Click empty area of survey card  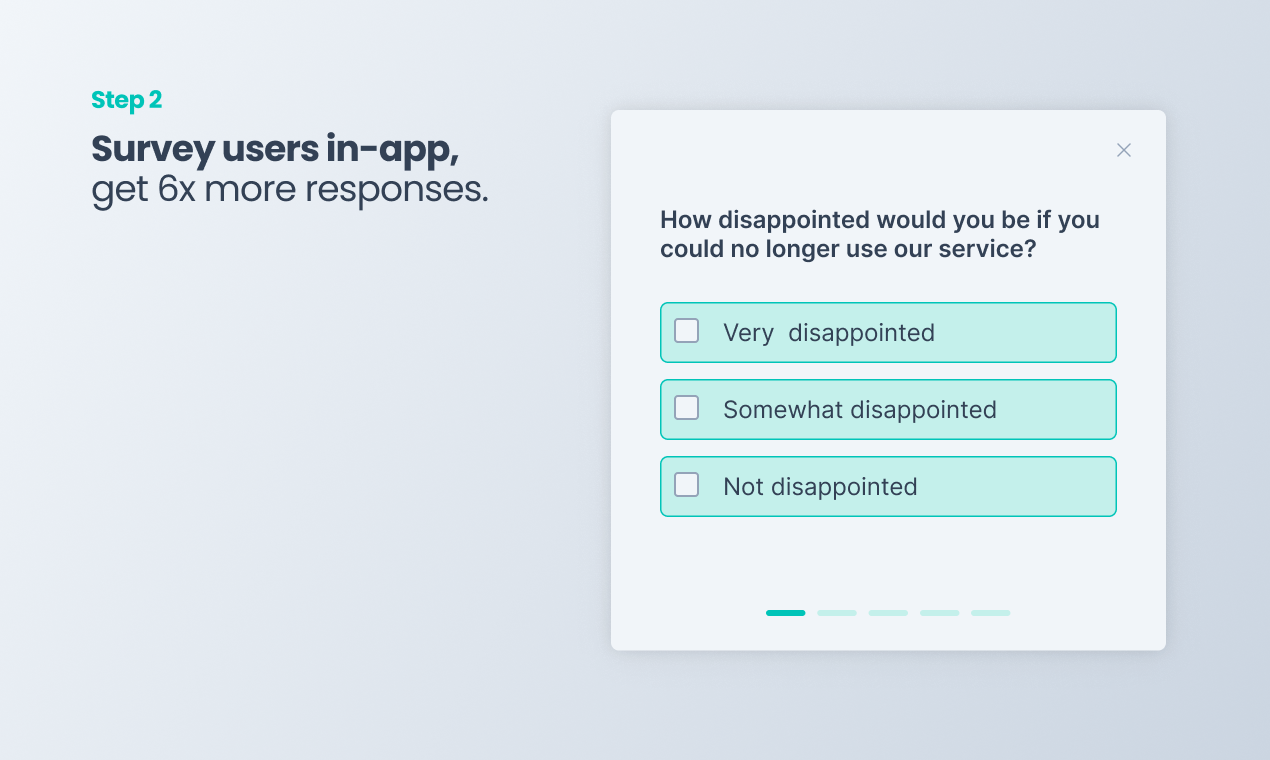pyautogui.click(x=888, y=560)
